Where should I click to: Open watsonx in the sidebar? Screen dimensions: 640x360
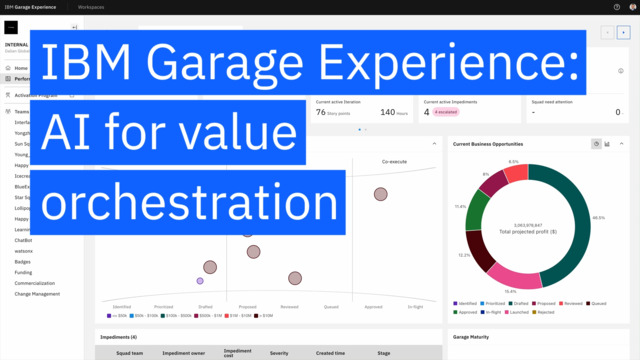[x=24, y=251]
